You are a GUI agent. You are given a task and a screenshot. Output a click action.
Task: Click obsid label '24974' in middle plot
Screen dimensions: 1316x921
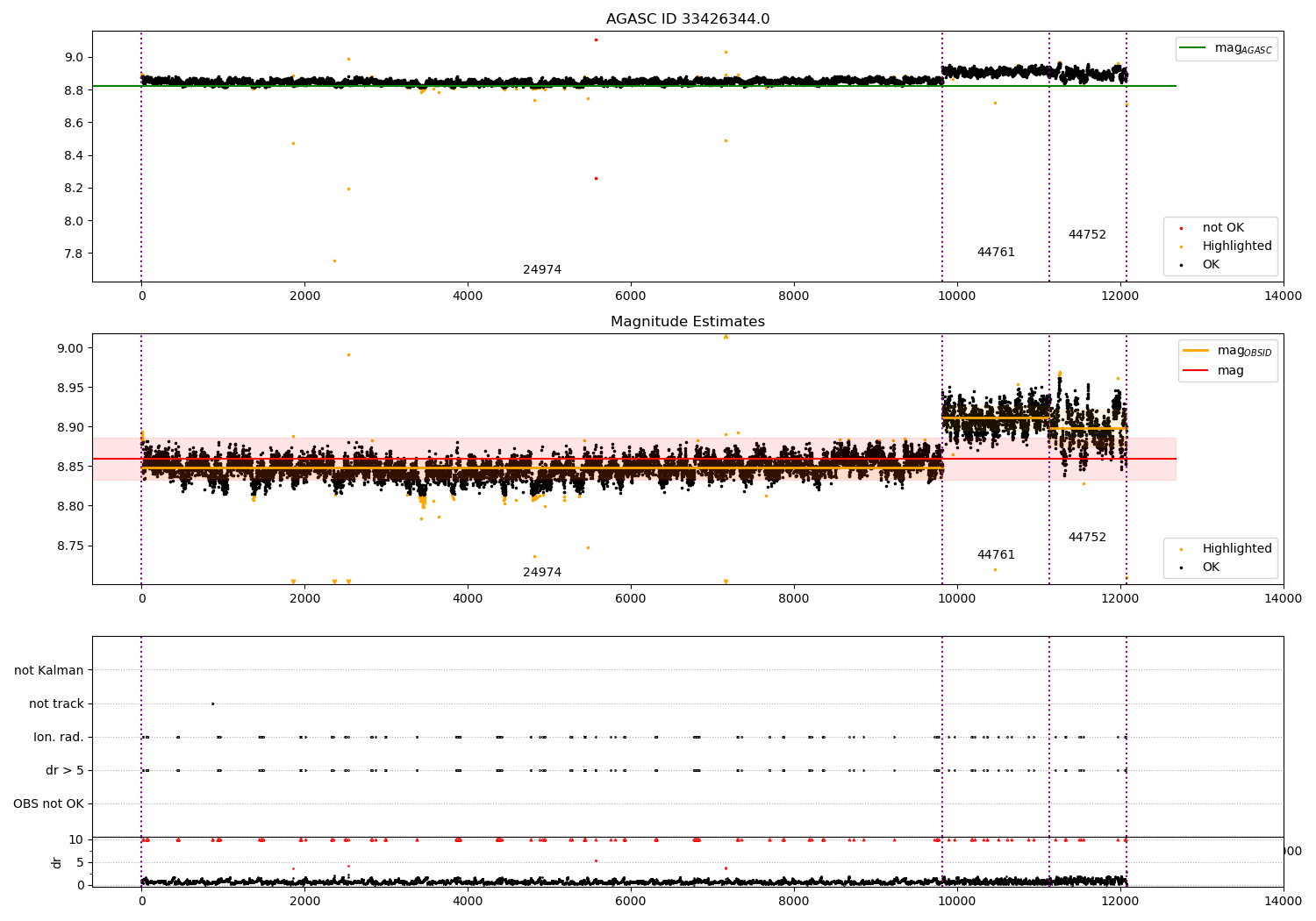tap(542, 573)
